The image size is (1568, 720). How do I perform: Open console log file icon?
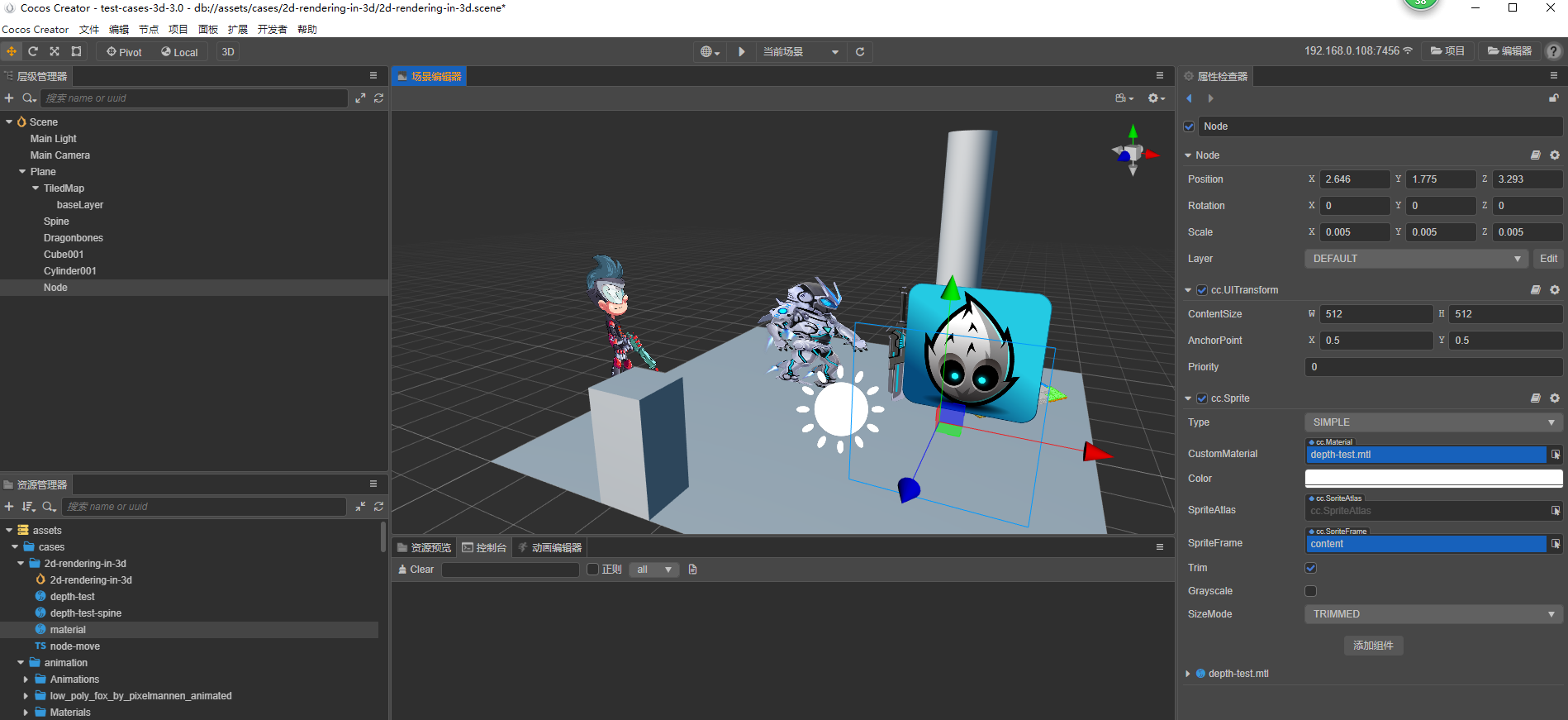coord(692,570)
